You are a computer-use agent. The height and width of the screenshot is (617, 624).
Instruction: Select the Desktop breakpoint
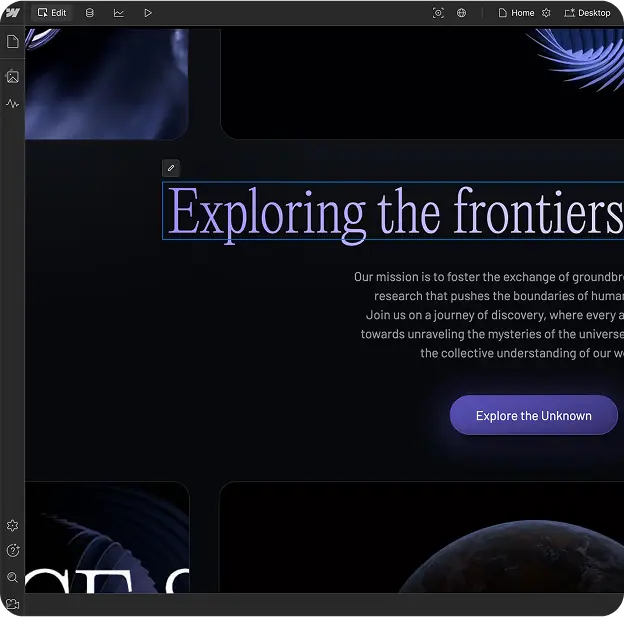[x=587, y=13]
